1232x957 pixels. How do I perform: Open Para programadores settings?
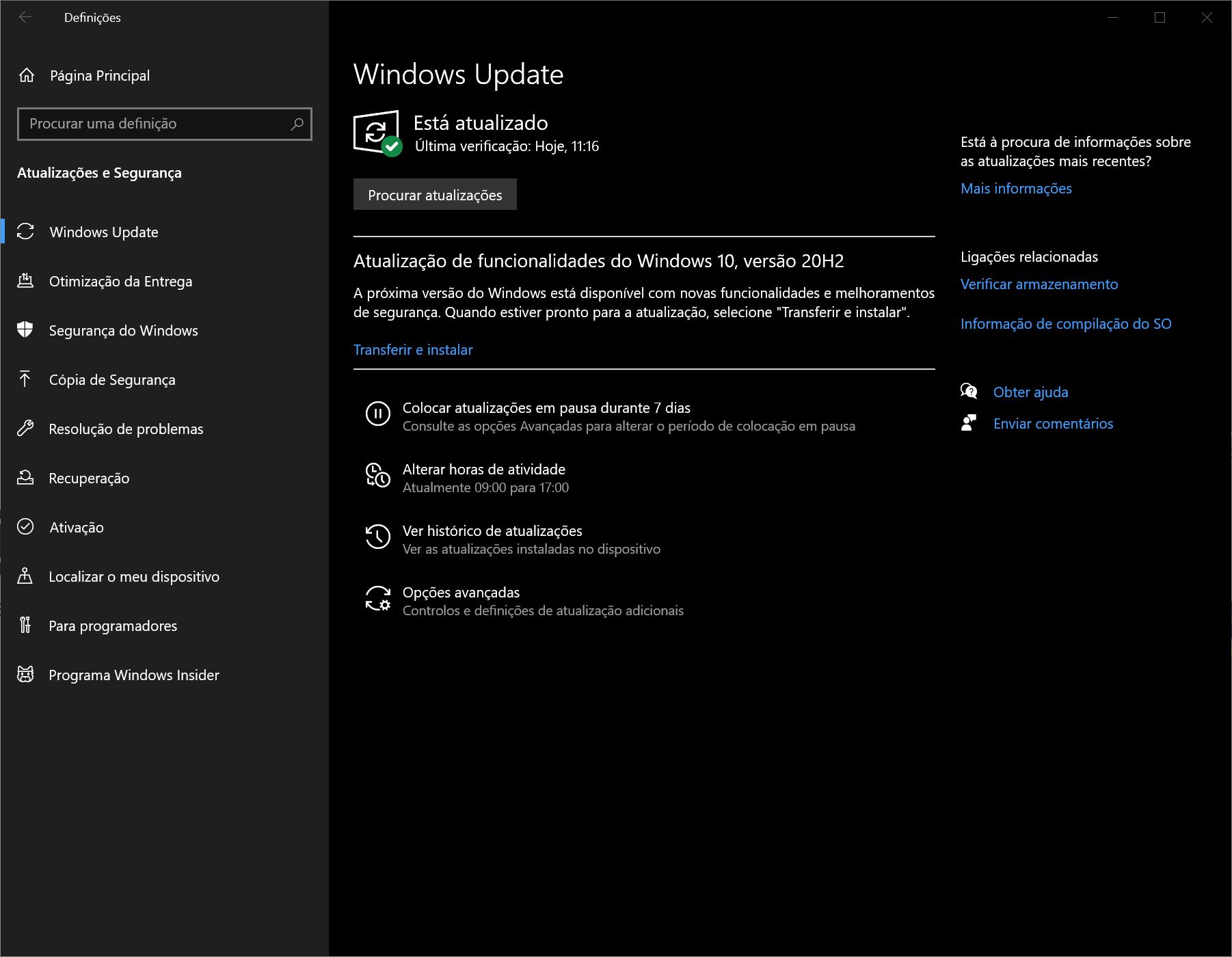point(164,625)
